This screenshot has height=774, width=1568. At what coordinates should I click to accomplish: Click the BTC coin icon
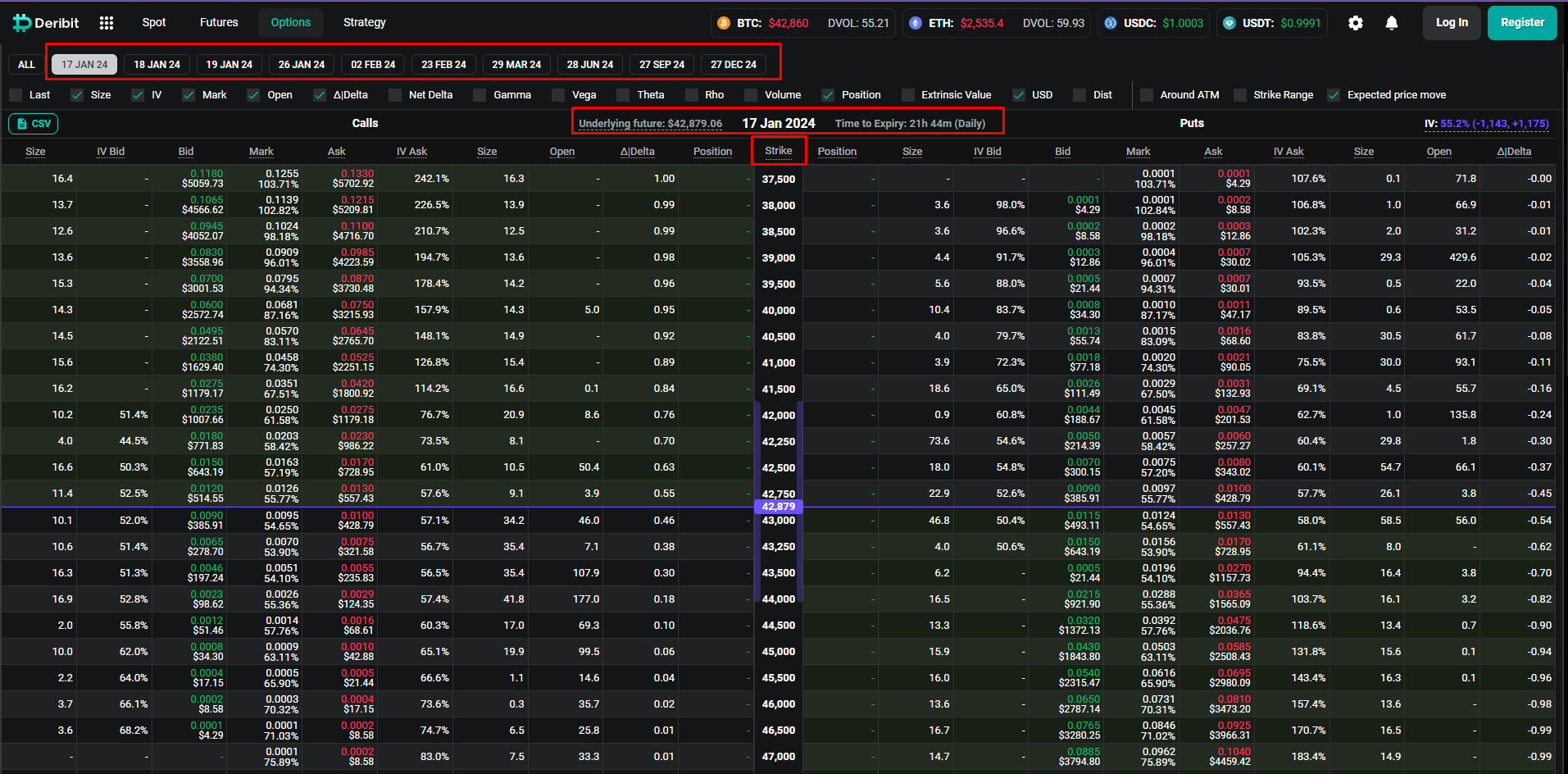[724, 23]
